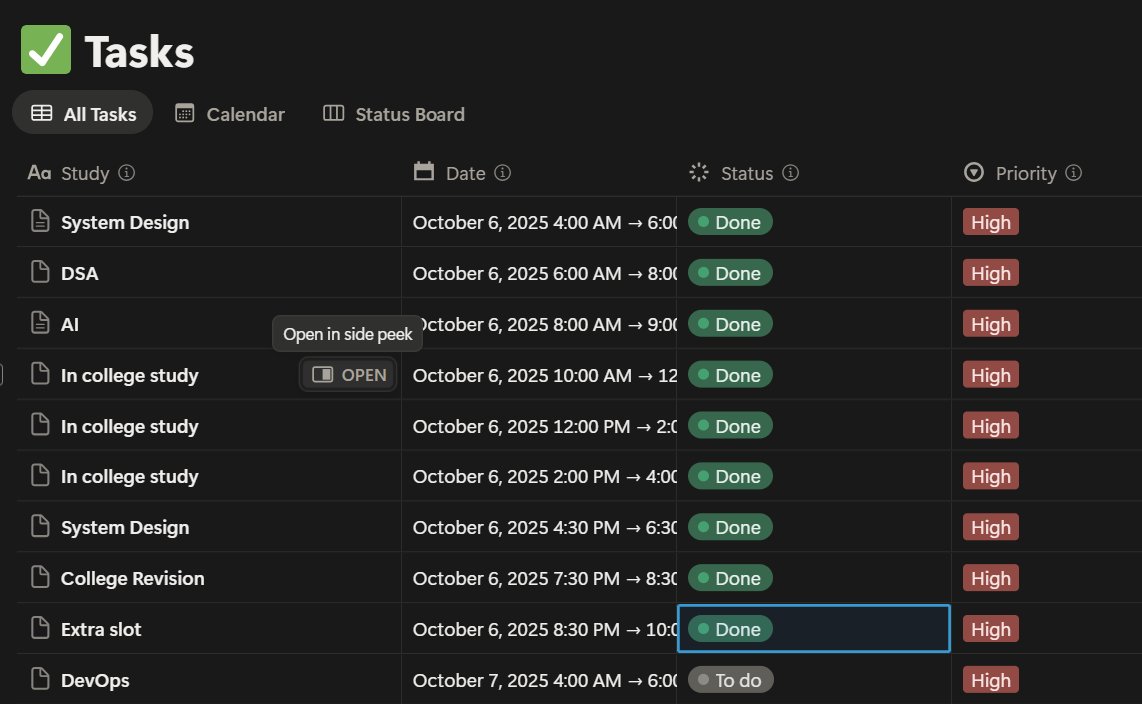Click page icon of DSA row
The width and height of the screenshot is (1142, 704).
tap(40, 272)
